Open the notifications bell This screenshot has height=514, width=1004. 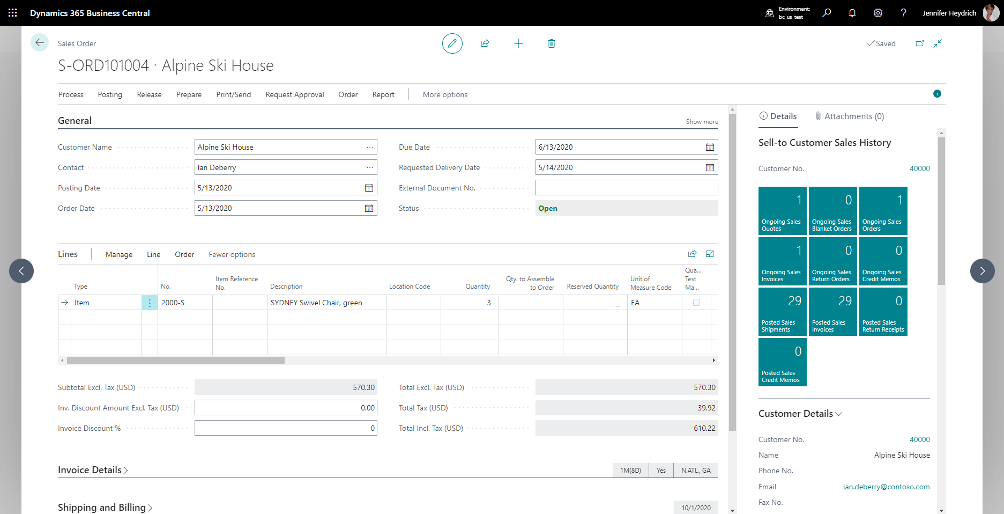point(852,13)
